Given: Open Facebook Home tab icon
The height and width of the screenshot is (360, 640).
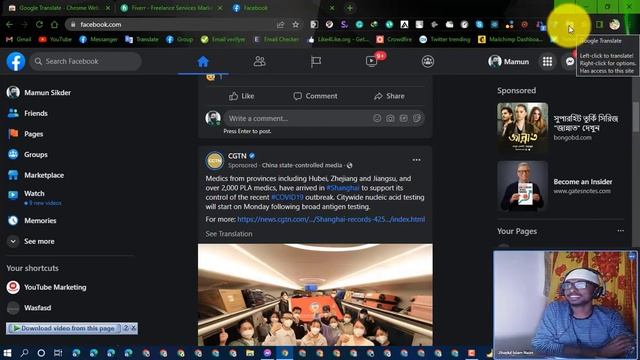Looking at the screenshot, I should click(203, 62).
